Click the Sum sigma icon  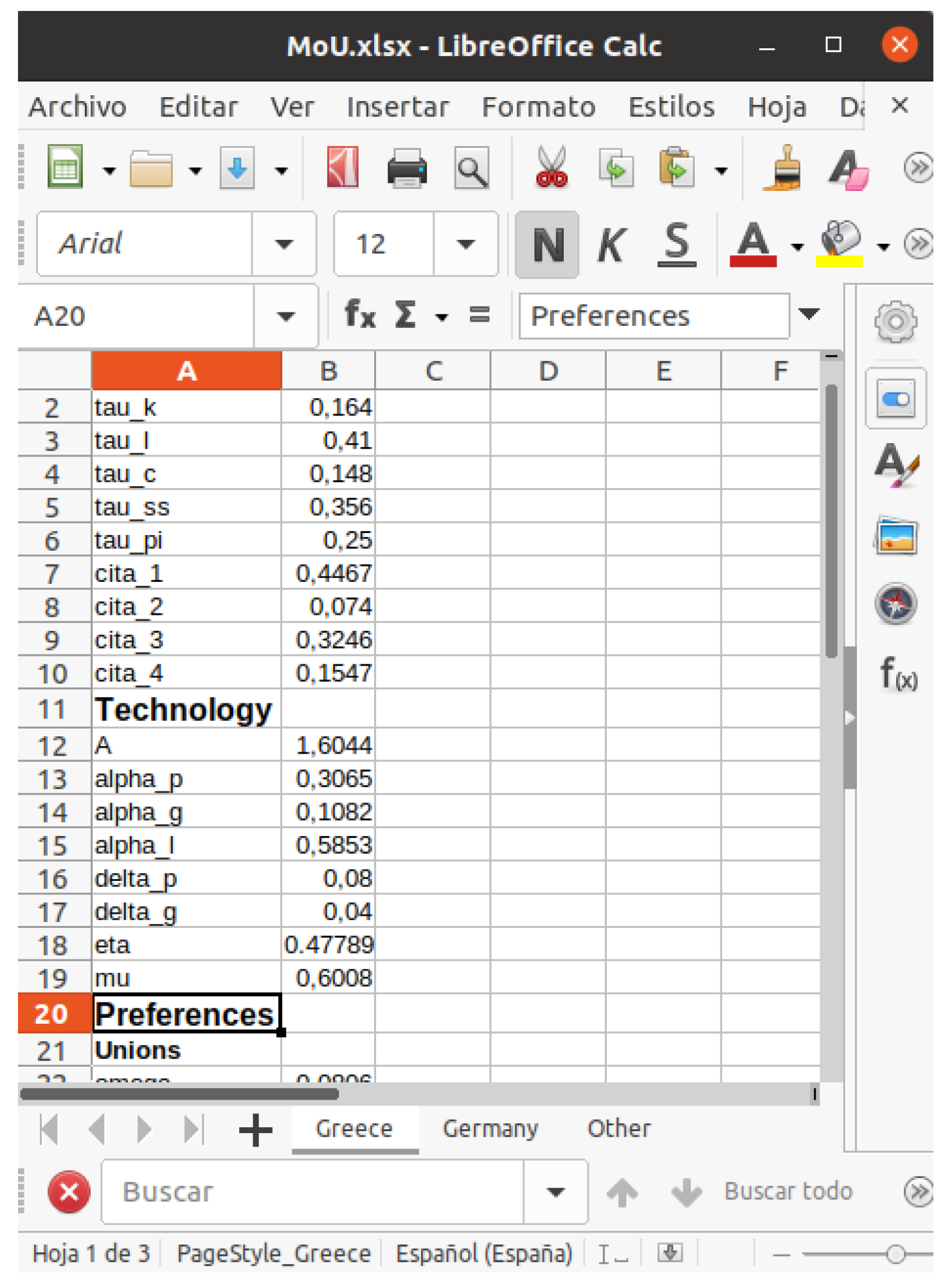406,315
